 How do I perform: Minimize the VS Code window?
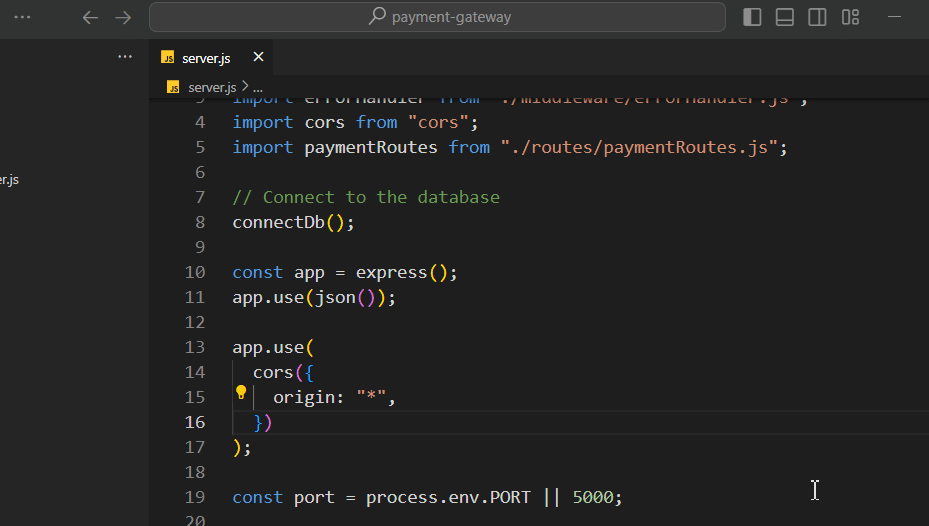click(x=894, y=17)
